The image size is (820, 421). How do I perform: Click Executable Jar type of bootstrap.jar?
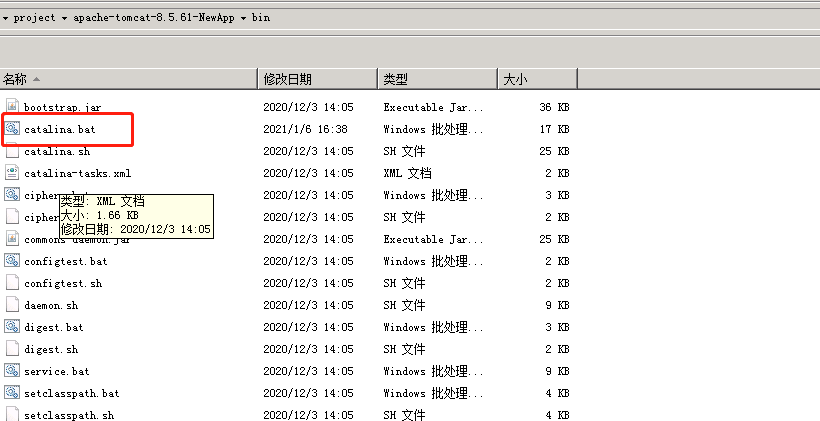click(x=434, y=107)
